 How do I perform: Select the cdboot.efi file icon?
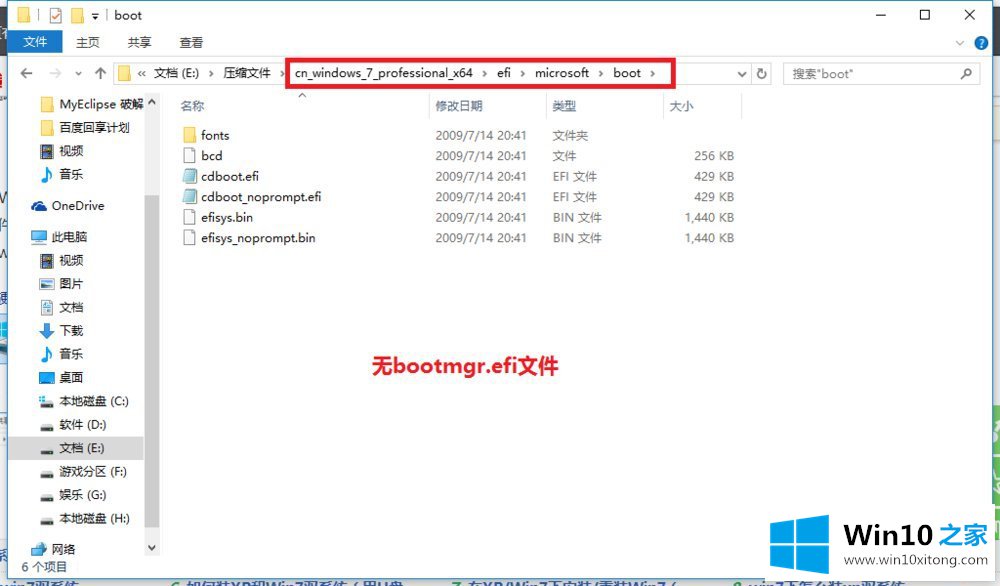tap(189, 176)
